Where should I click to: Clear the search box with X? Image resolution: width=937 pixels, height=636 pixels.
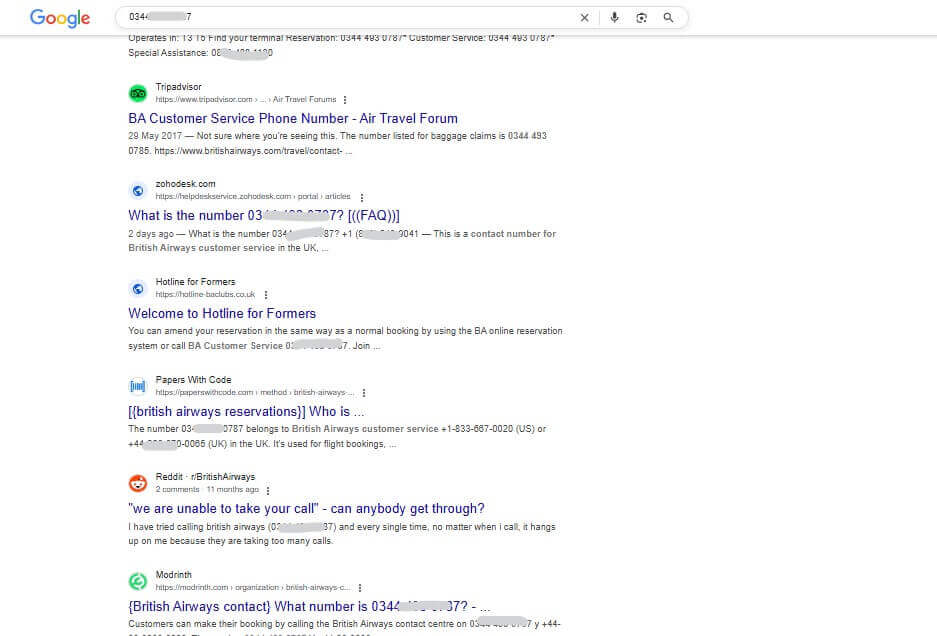point(584,18)
